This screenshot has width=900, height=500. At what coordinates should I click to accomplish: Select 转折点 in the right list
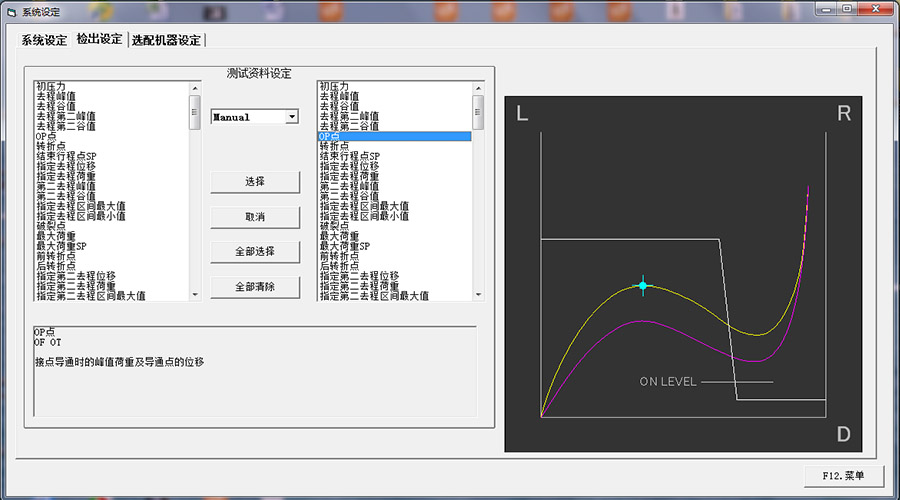(334, 146)
